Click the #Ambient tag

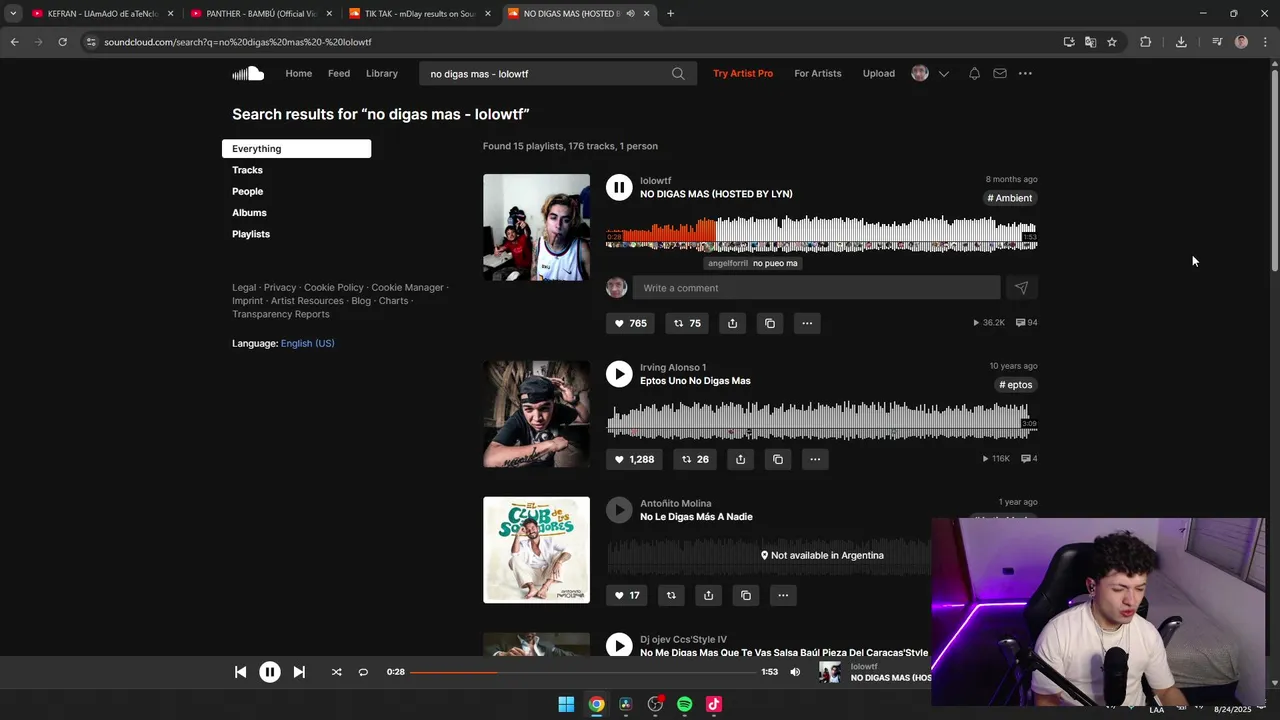(1010, 198)
